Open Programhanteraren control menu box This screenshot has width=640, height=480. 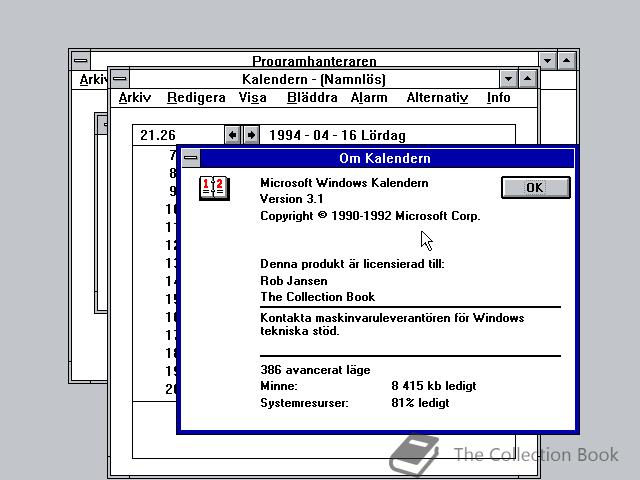(81, 60)
